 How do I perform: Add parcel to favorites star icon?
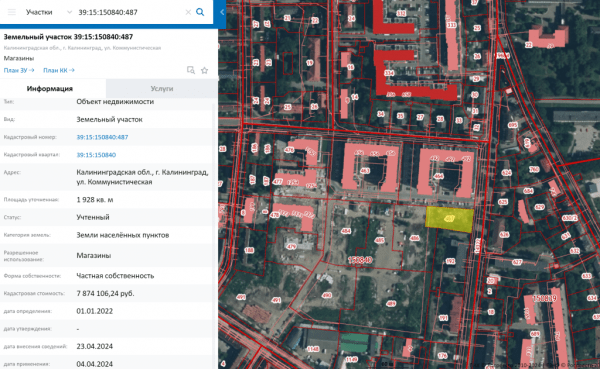[204, 70]
